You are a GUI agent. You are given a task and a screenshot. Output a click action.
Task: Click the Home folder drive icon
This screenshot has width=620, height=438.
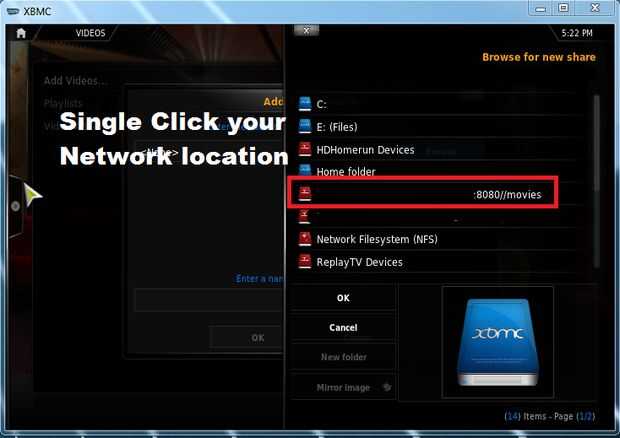[305, 170]
